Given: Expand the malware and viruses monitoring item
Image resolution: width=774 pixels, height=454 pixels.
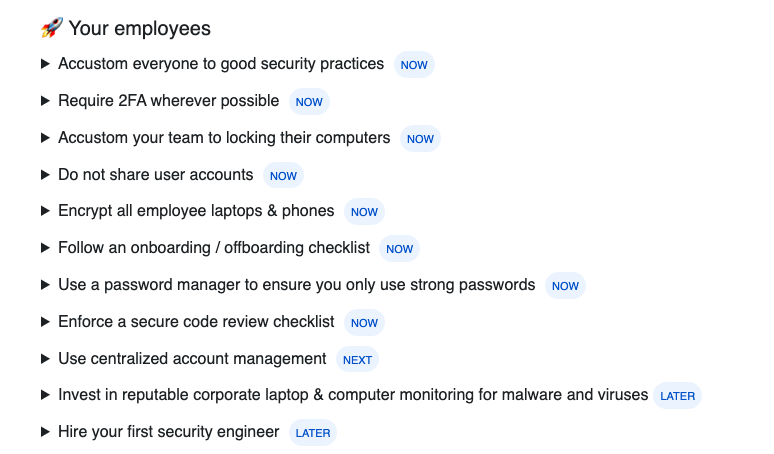Looking at the screenshot, I should tap(45, 395).
